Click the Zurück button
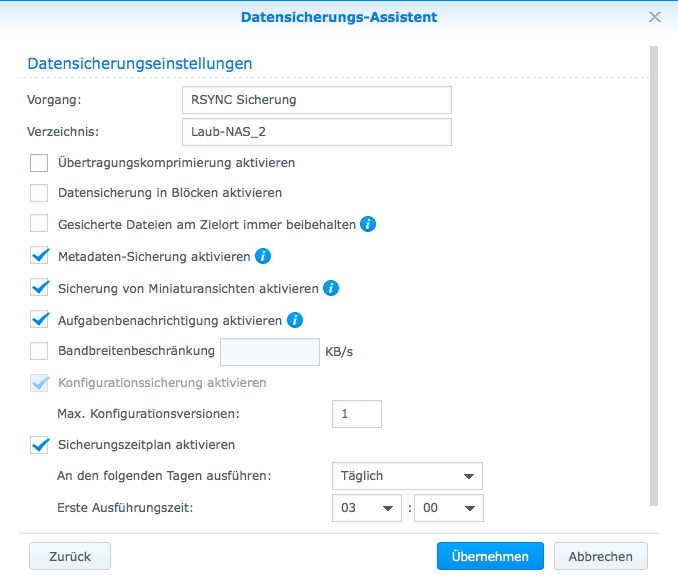Viewport: 678px width, 578px height. tap(70, 556)
